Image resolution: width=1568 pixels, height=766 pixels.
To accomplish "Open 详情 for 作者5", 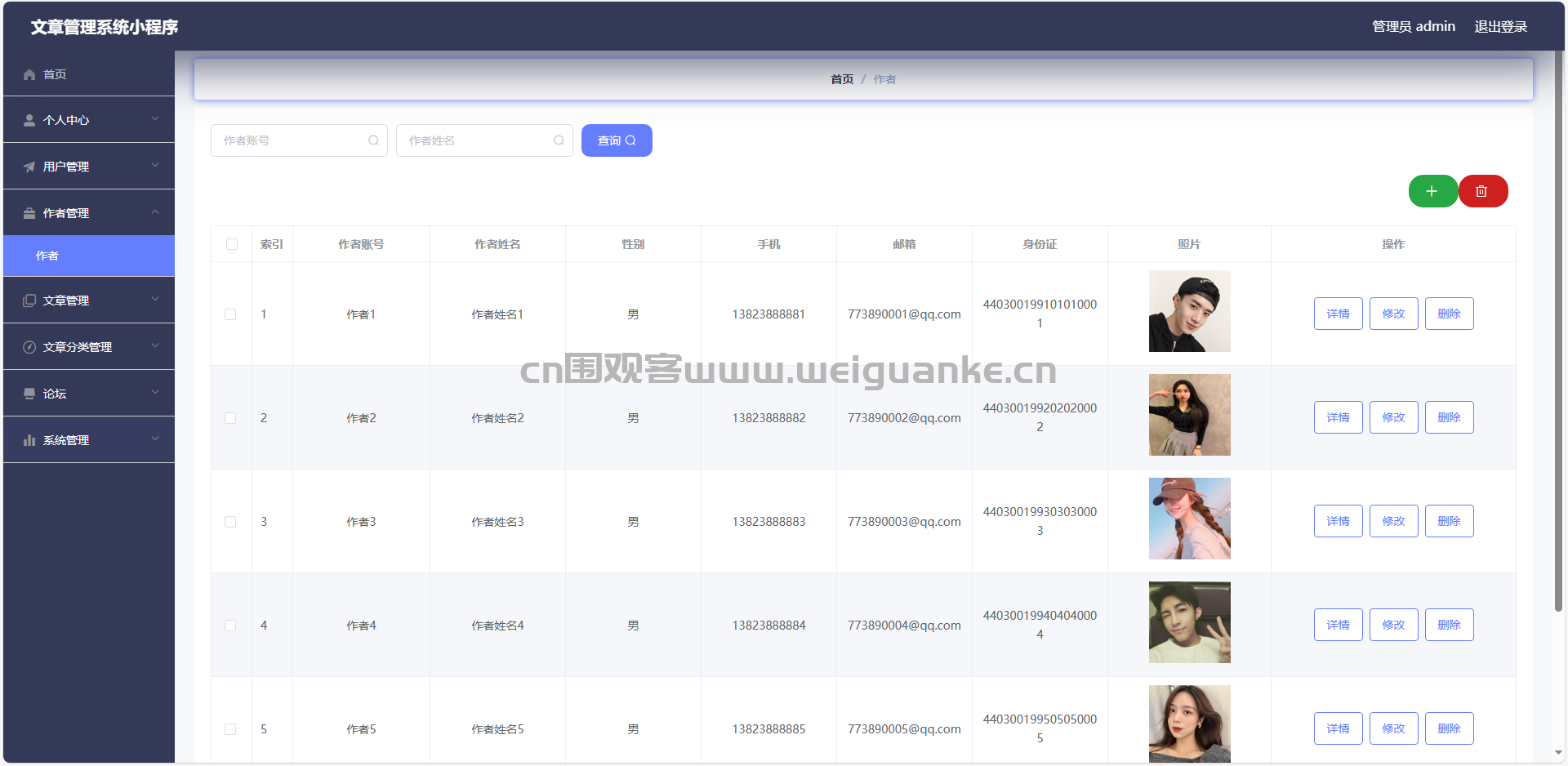I will coord(1338,728).
